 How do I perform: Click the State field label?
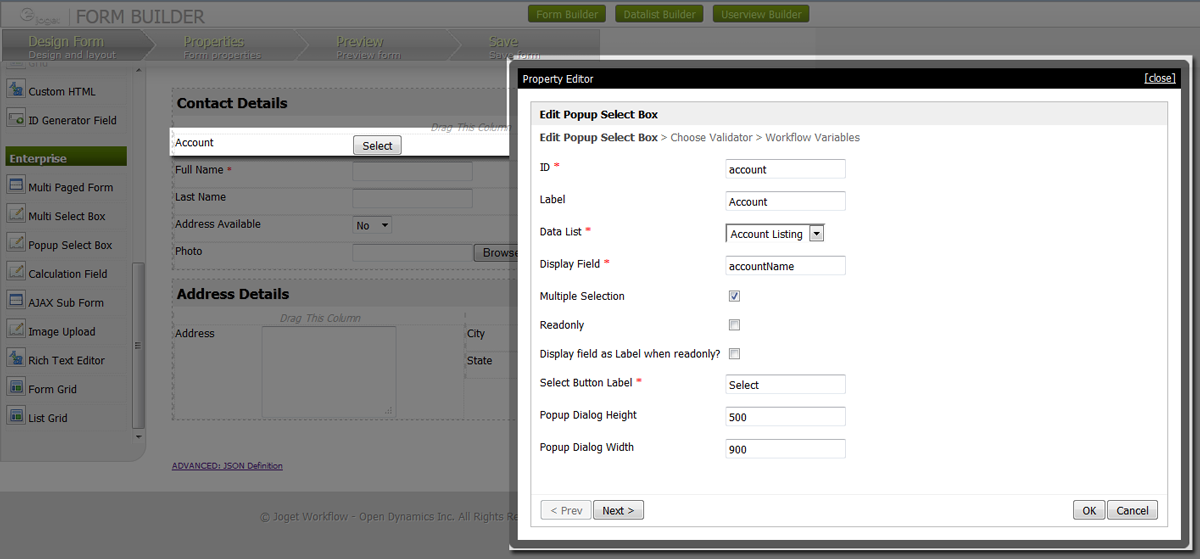[x=479, y=360]
